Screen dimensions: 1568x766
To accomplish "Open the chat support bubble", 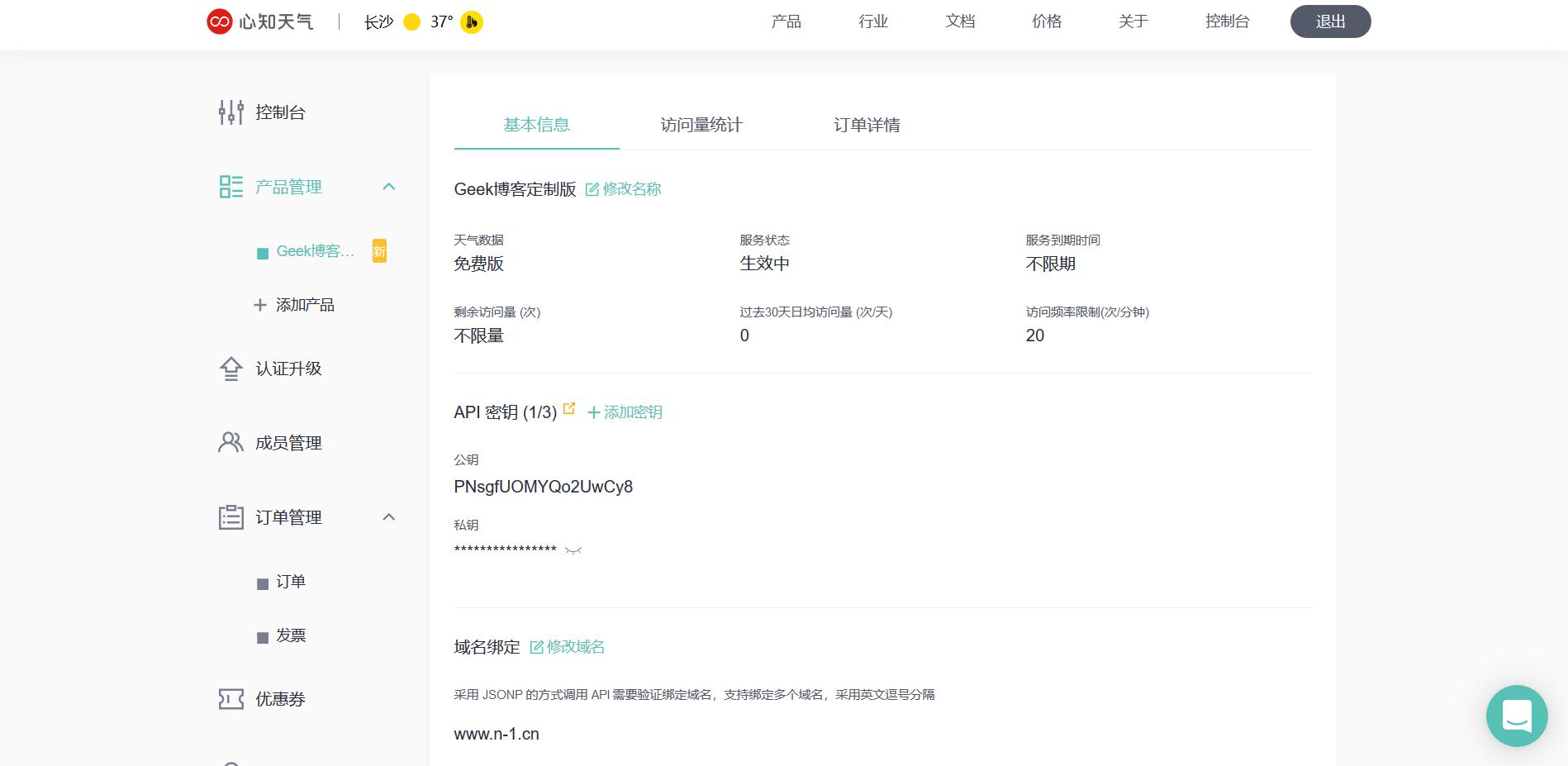I will click(x=1516, y=716).
